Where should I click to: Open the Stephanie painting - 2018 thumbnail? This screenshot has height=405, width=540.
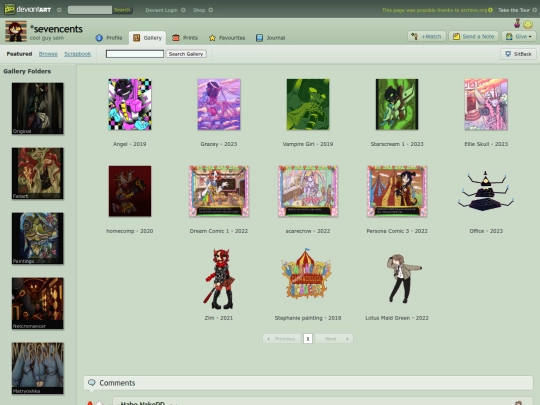307,273
